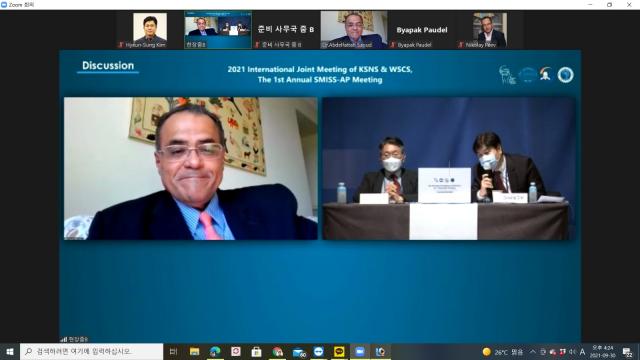This screenshot has width=640, height=360.
Task: Toggle the volume icon in system tray
Action: (x=572, y=351)
